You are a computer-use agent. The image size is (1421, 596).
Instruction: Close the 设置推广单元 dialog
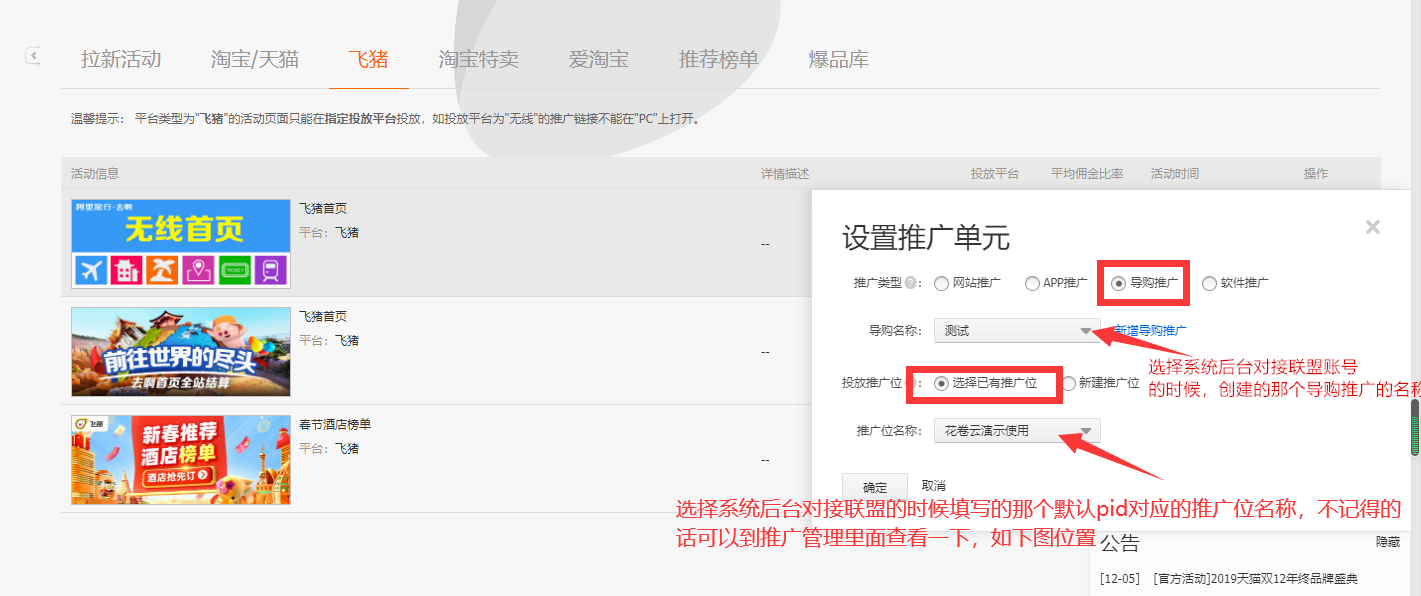point(1373,227)
